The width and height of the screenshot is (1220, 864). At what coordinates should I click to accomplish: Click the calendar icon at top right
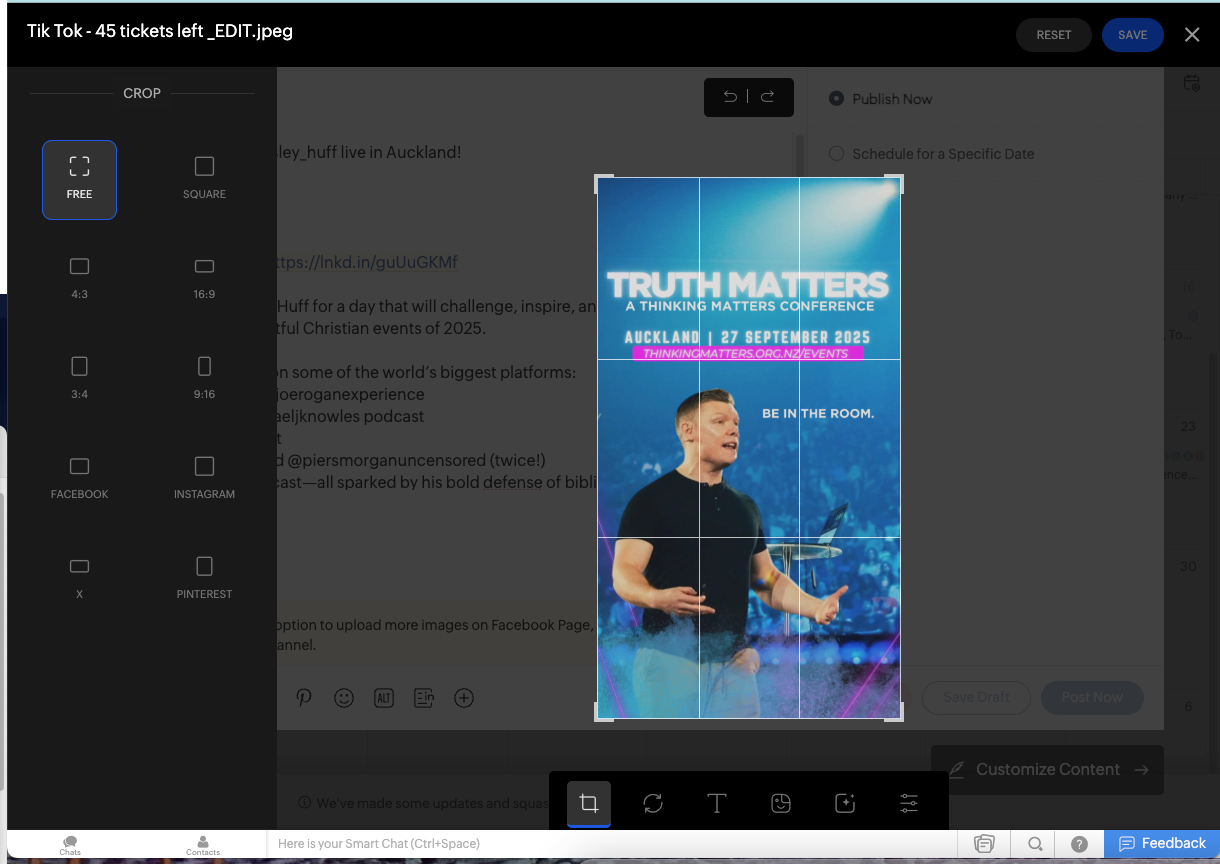[x=1192, y=83]
